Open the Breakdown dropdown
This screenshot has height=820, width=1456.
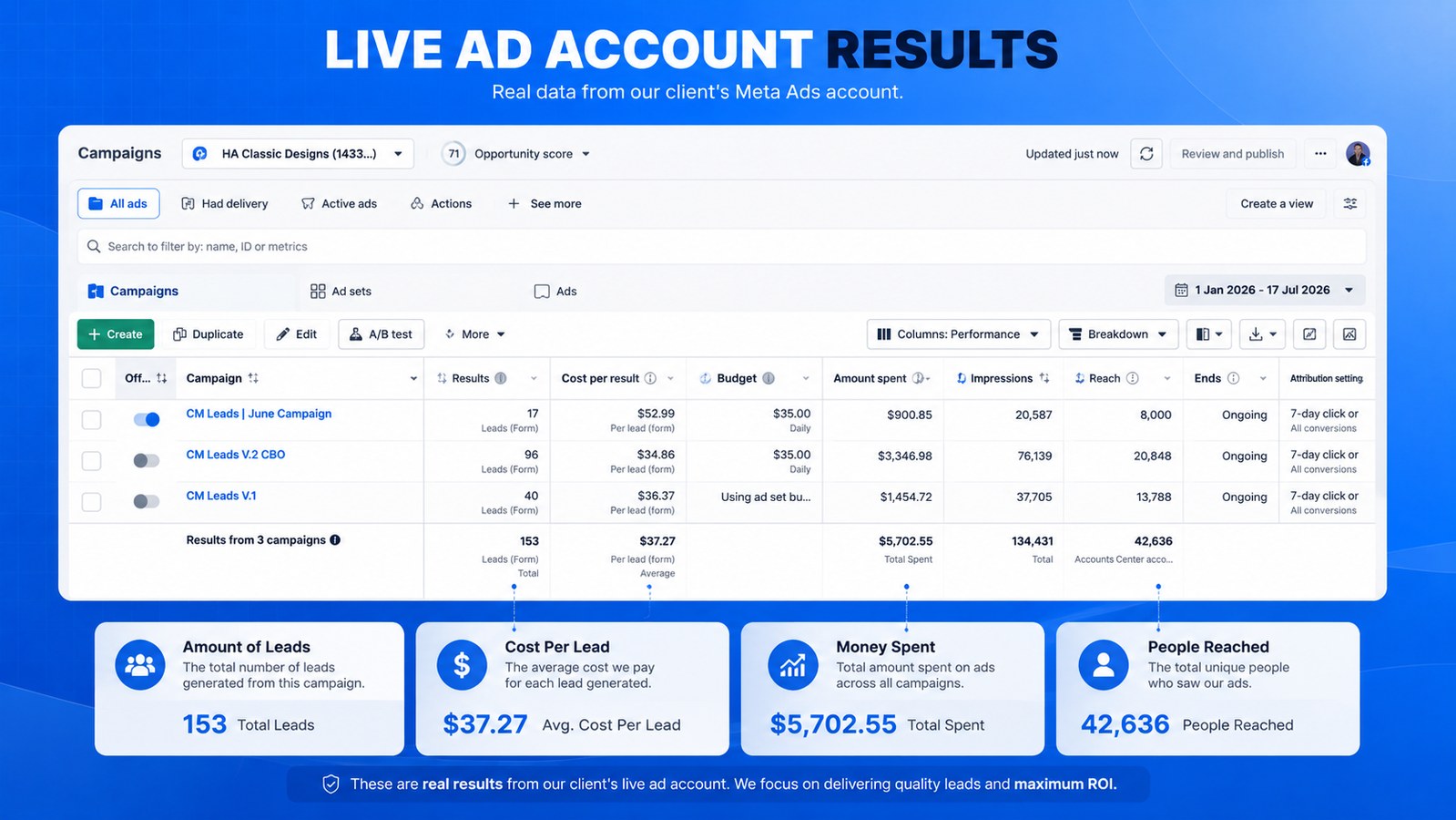tap(1118, 334)
